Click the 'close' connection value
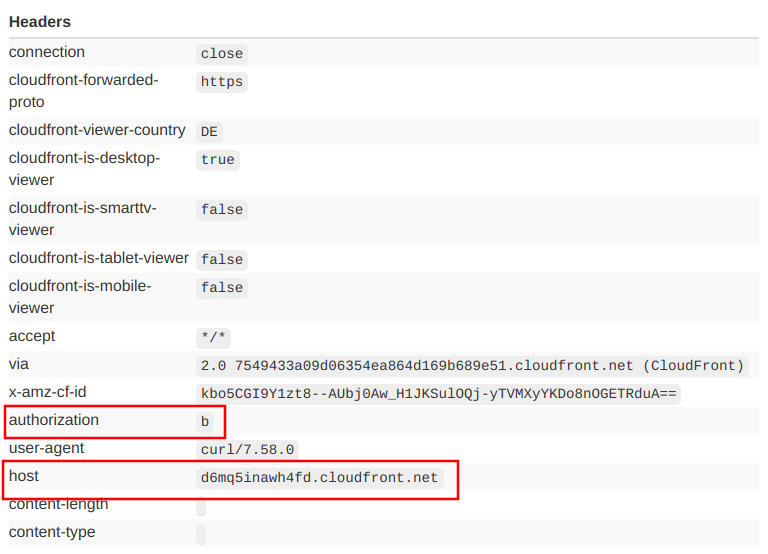 click(x=221, y=54)
